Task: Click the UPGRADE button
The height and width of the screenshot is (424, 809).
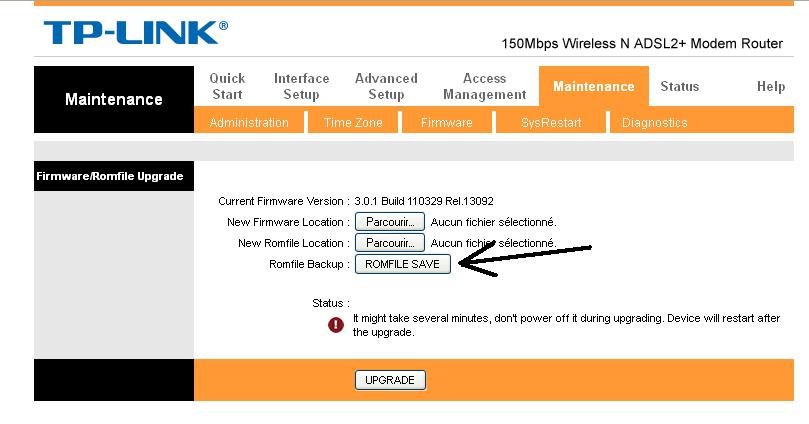Action: (390, 380)
